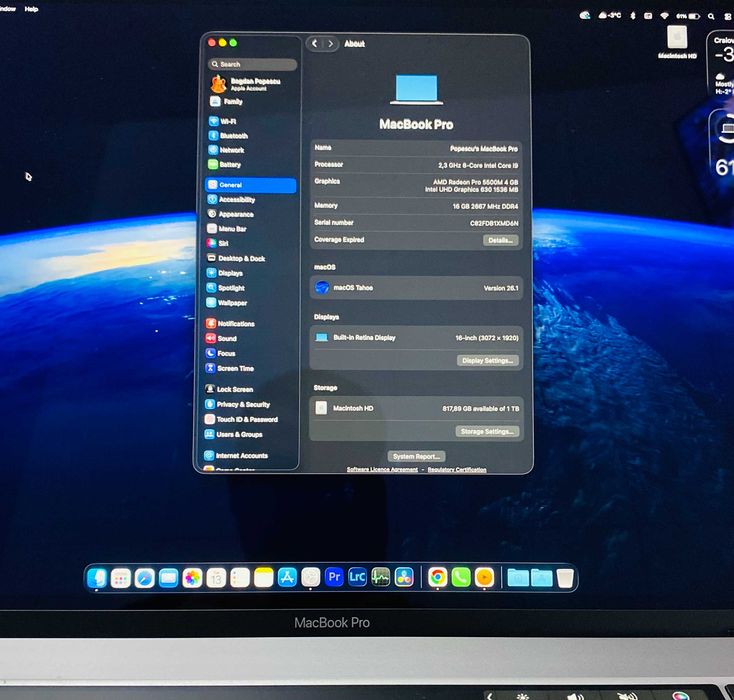Screen dimensions: 734x700
Task: Open Calendar from the Dock
Action: [216, 578]
